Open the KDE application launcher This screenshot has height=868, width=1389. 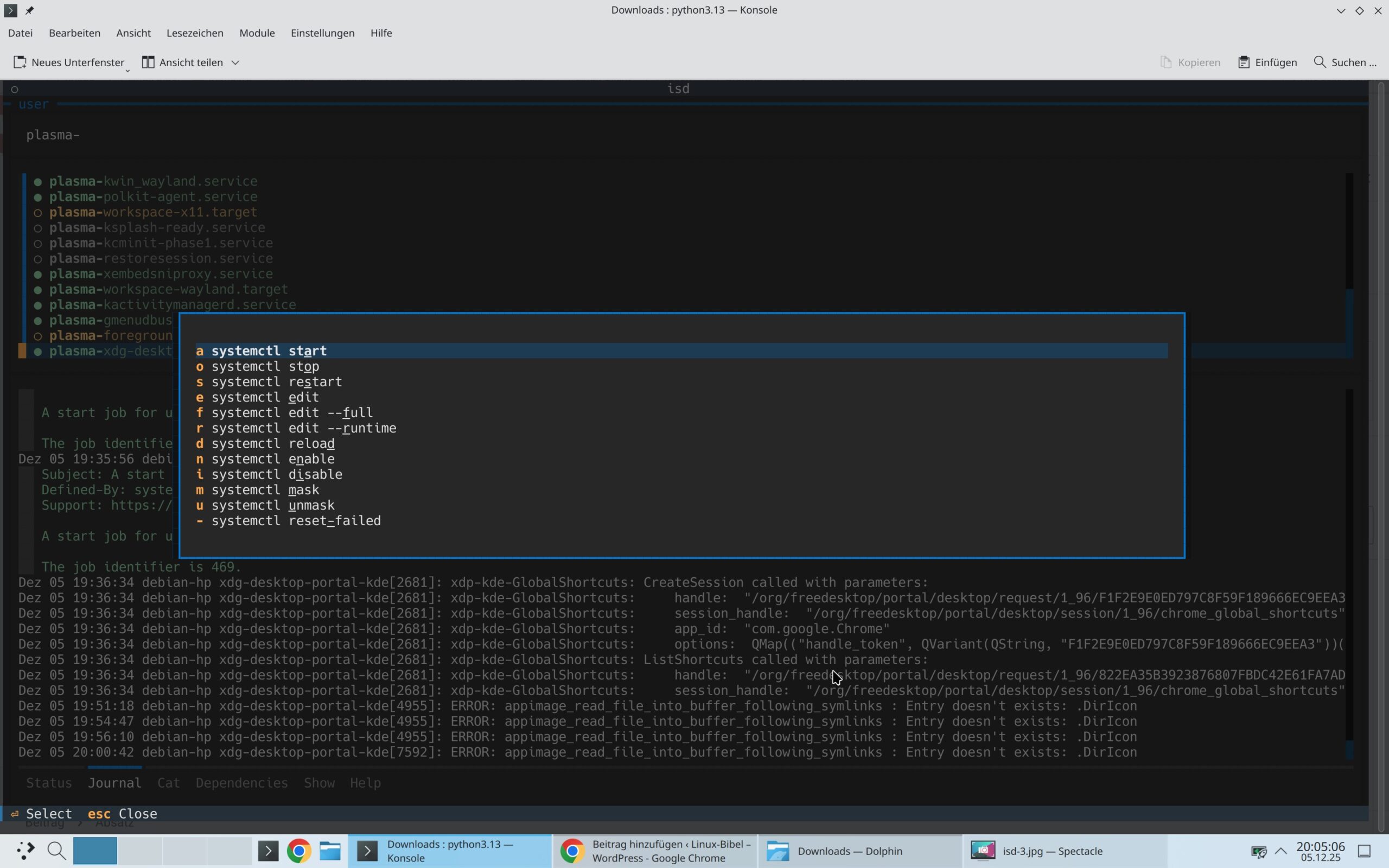pos(24,851)
